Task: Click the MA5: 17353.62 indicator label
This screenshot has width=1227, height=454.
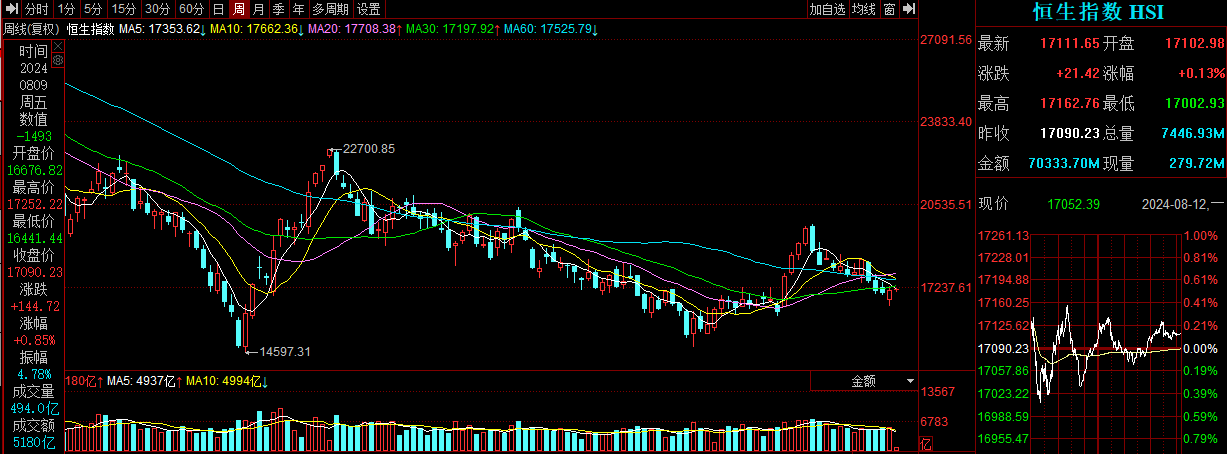Action: point(162,29)
